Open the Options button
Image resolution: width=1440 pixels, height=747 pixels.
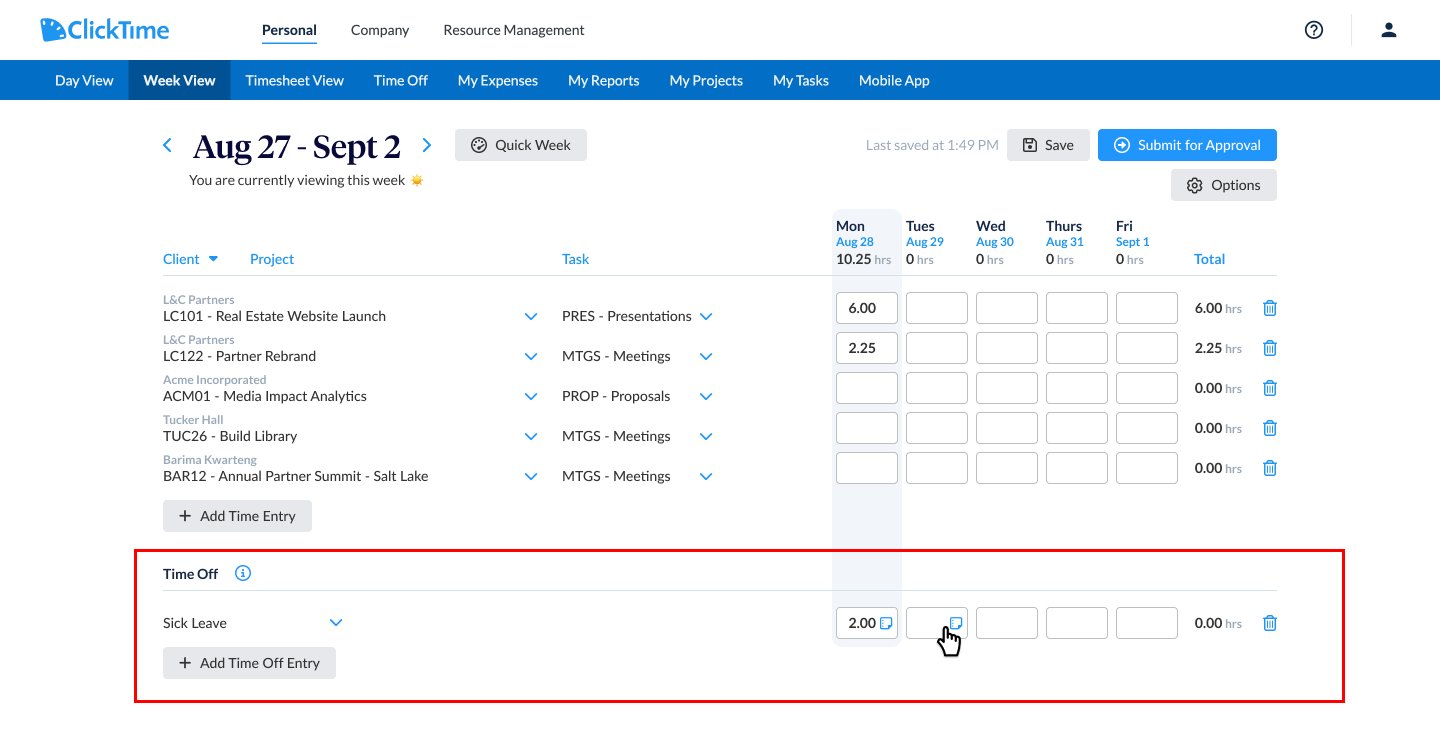[1224, 185]
